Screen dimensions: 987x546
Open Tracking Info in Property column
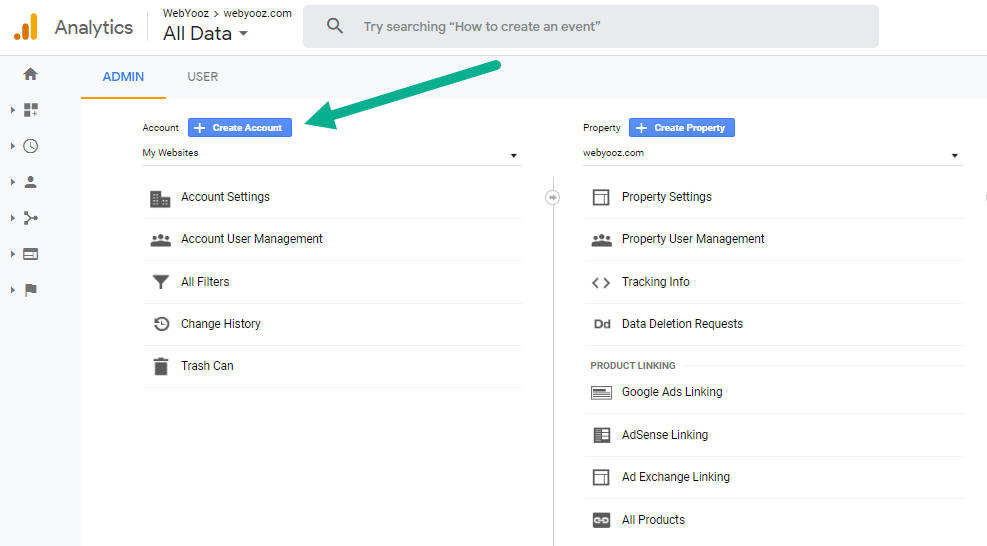(655, 282)
